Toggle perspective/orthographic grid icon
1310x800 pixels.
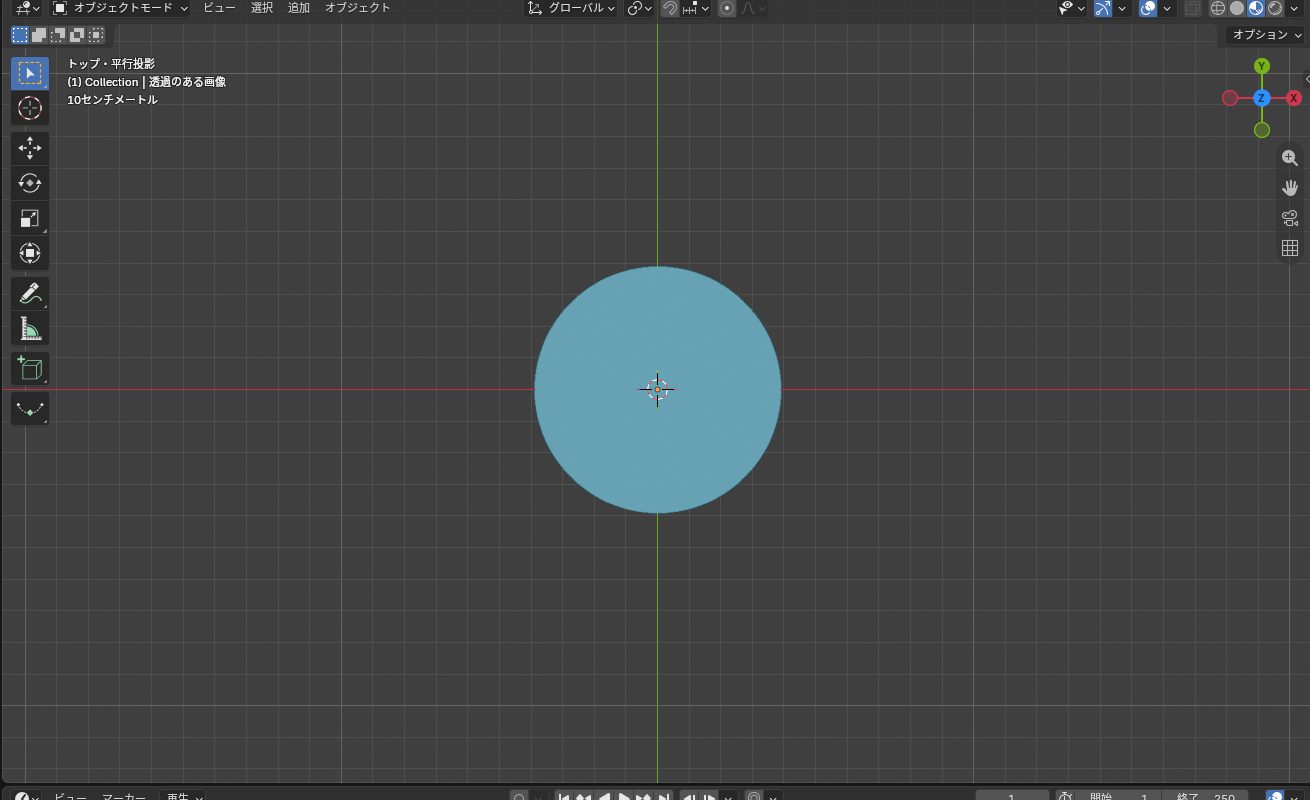pyautogui.click(x=1290, y=248)
